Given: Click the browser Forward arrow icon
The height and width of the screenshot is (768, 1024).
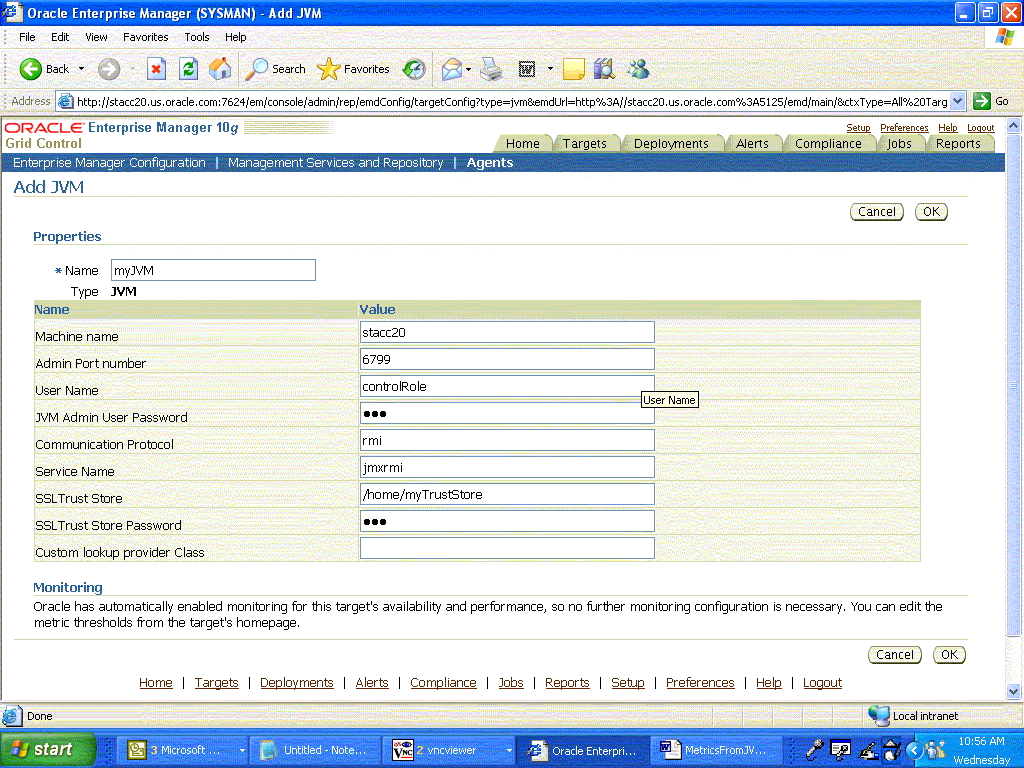Looking at the screenshot, I should pyautogui.click(x=109, y=69).
